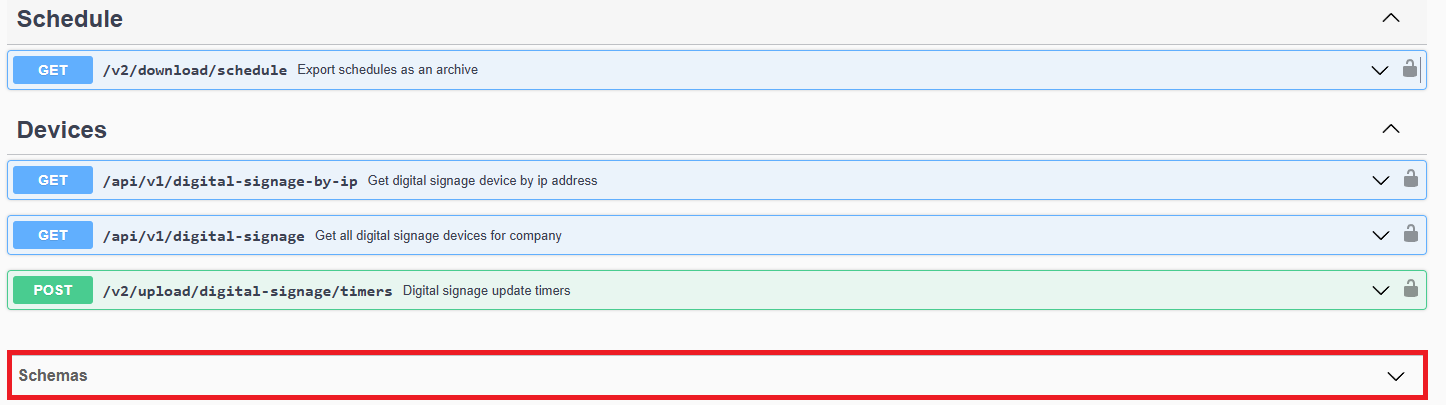Click the GET badge for the schedule export
Screen dimensions: 1446x405
click(53, 70)
